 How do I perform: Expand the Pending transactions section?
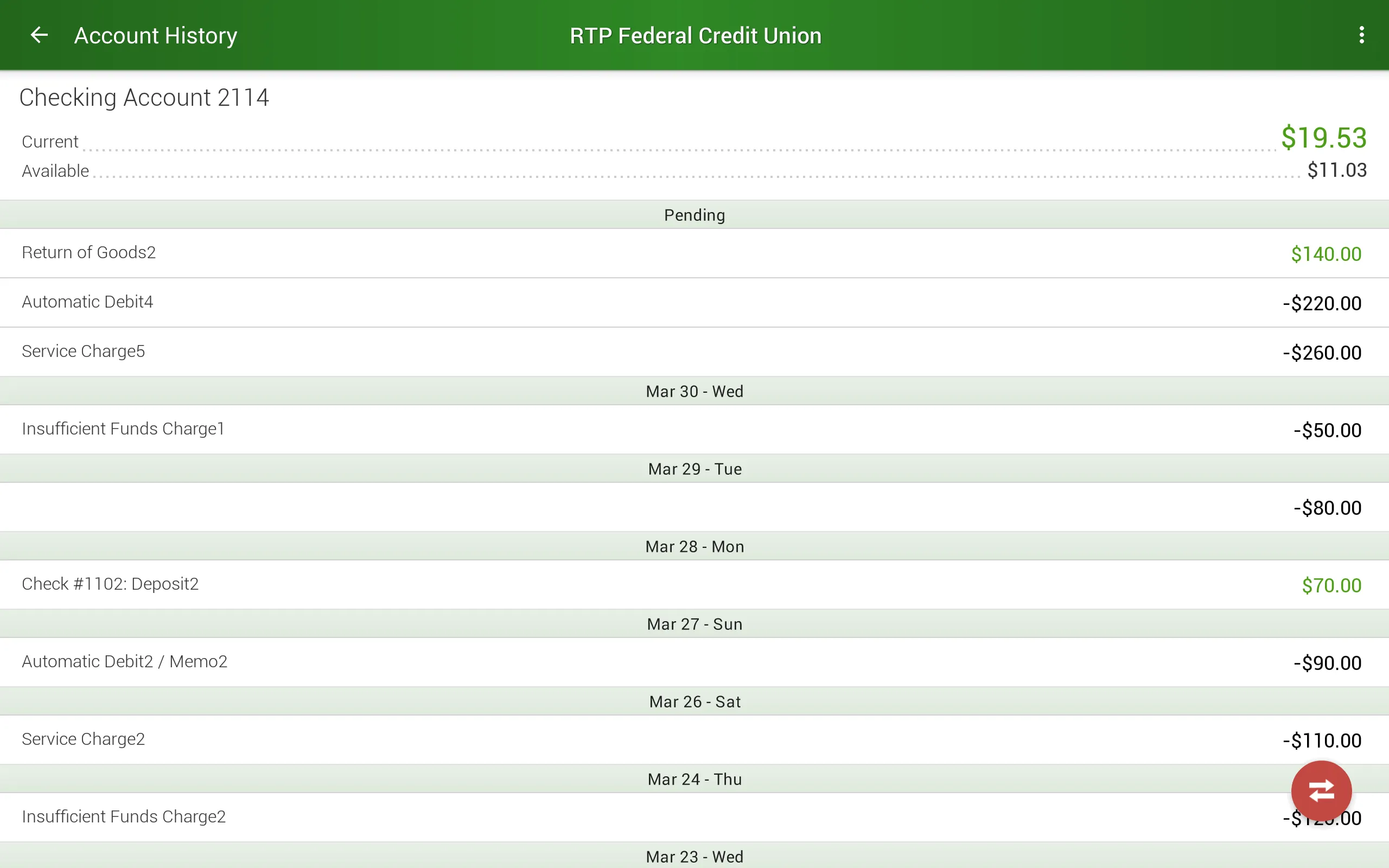(x=694, y=214)
